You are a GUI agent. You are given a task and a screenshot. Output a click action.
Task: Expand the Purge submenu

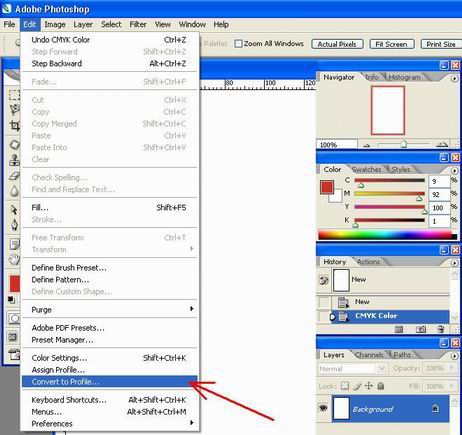click(x=110, y=310)
